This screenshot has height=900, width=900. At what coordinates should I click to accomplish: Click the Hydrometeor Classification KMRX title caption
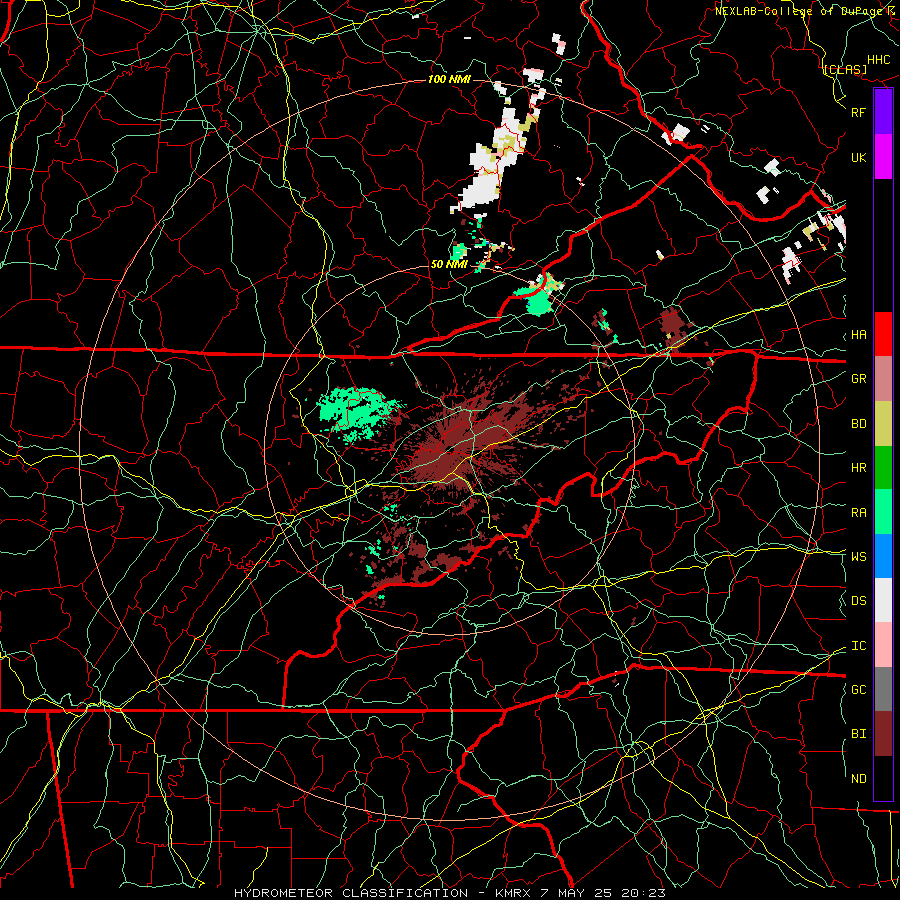coord(450,893)
